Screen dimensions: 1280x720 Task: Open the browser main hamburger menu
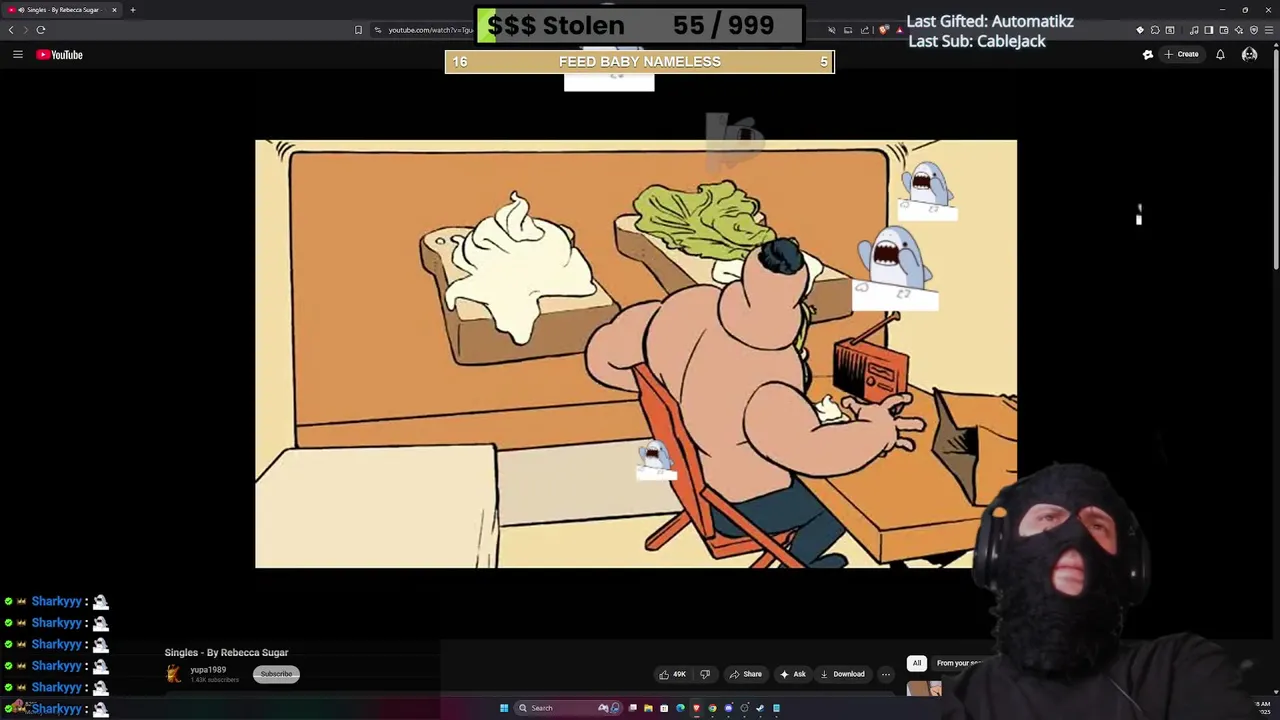[x=1270, y=30]
